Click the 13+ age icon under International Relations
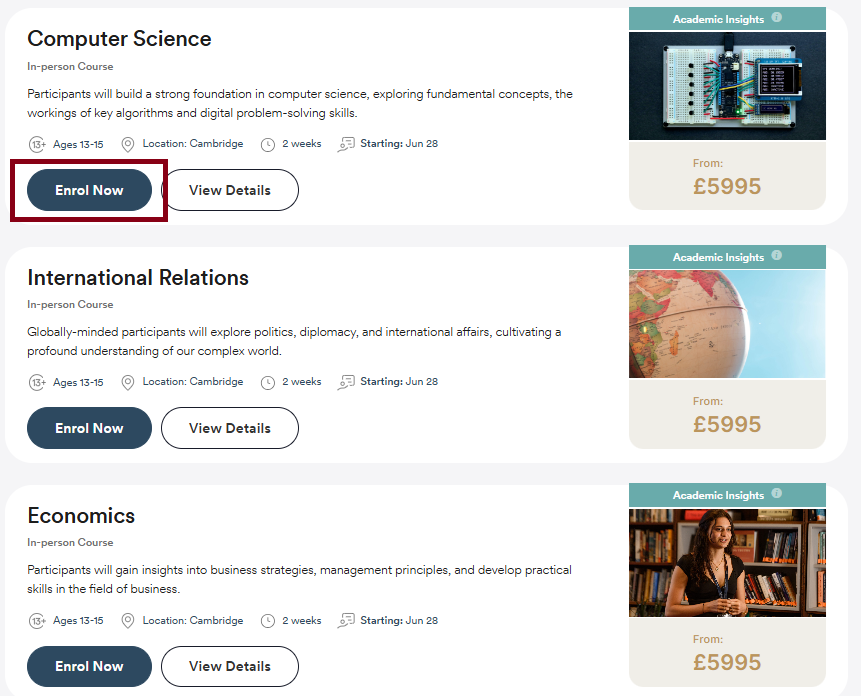The height and width of the screenshot is (696, 865). (37, 382)
